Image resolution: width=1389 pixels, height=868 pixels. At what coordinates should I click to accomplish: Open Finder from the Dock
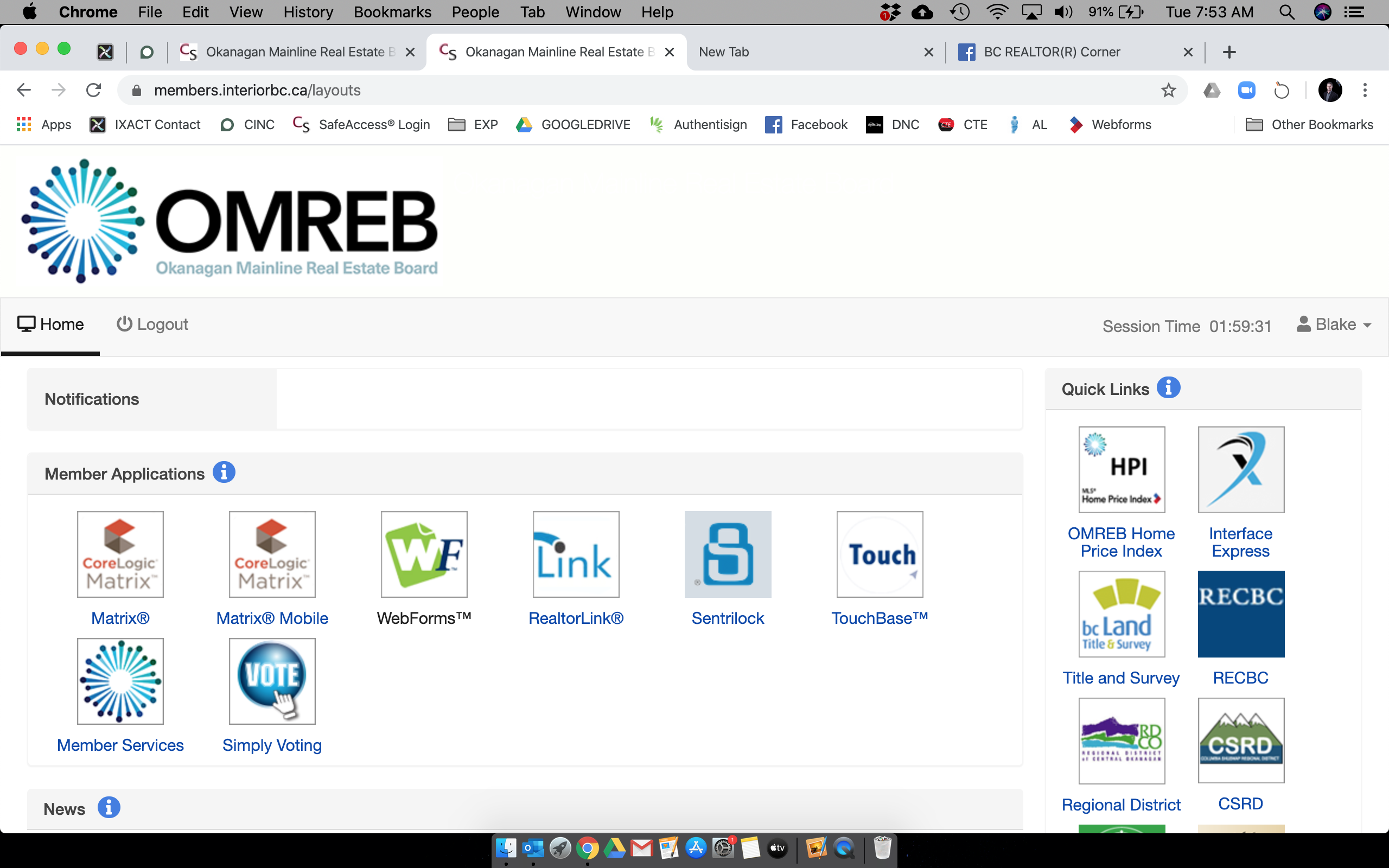pyautogui.click(x=506, y=848)
